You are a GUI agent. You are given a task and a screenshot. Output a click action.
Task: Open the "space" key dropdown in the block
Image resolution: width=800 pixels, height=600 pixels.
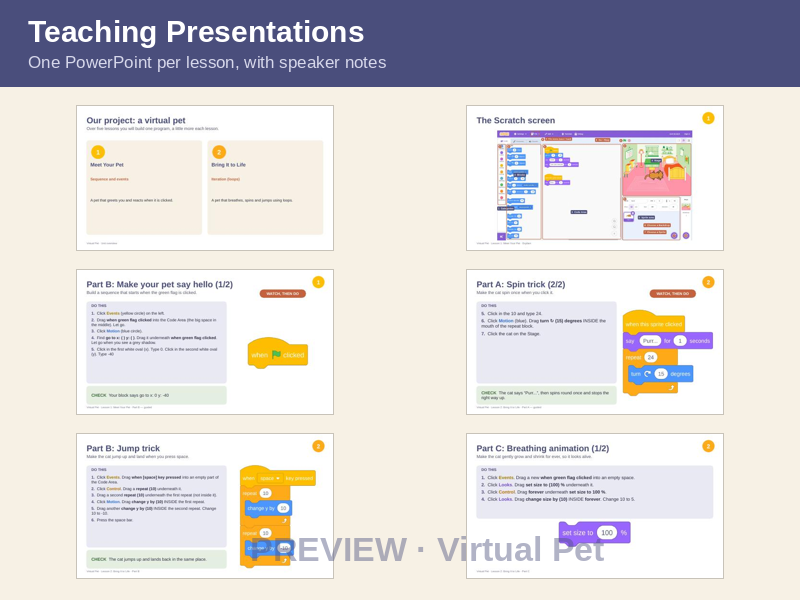click(270, 478)
